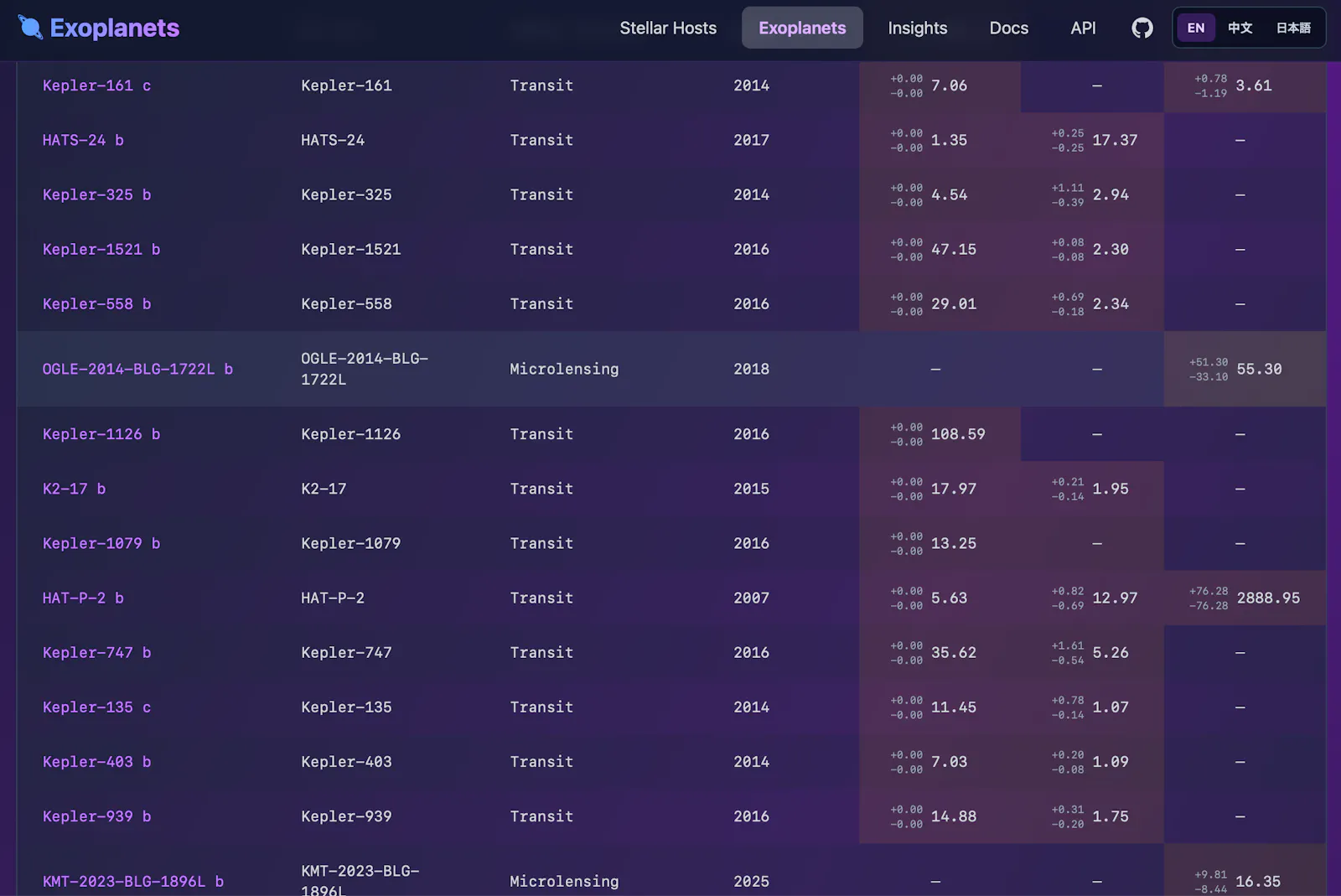Go to Exoplanets home title
The height and width of the screenshot is (896, 1341).
point(114,28)
